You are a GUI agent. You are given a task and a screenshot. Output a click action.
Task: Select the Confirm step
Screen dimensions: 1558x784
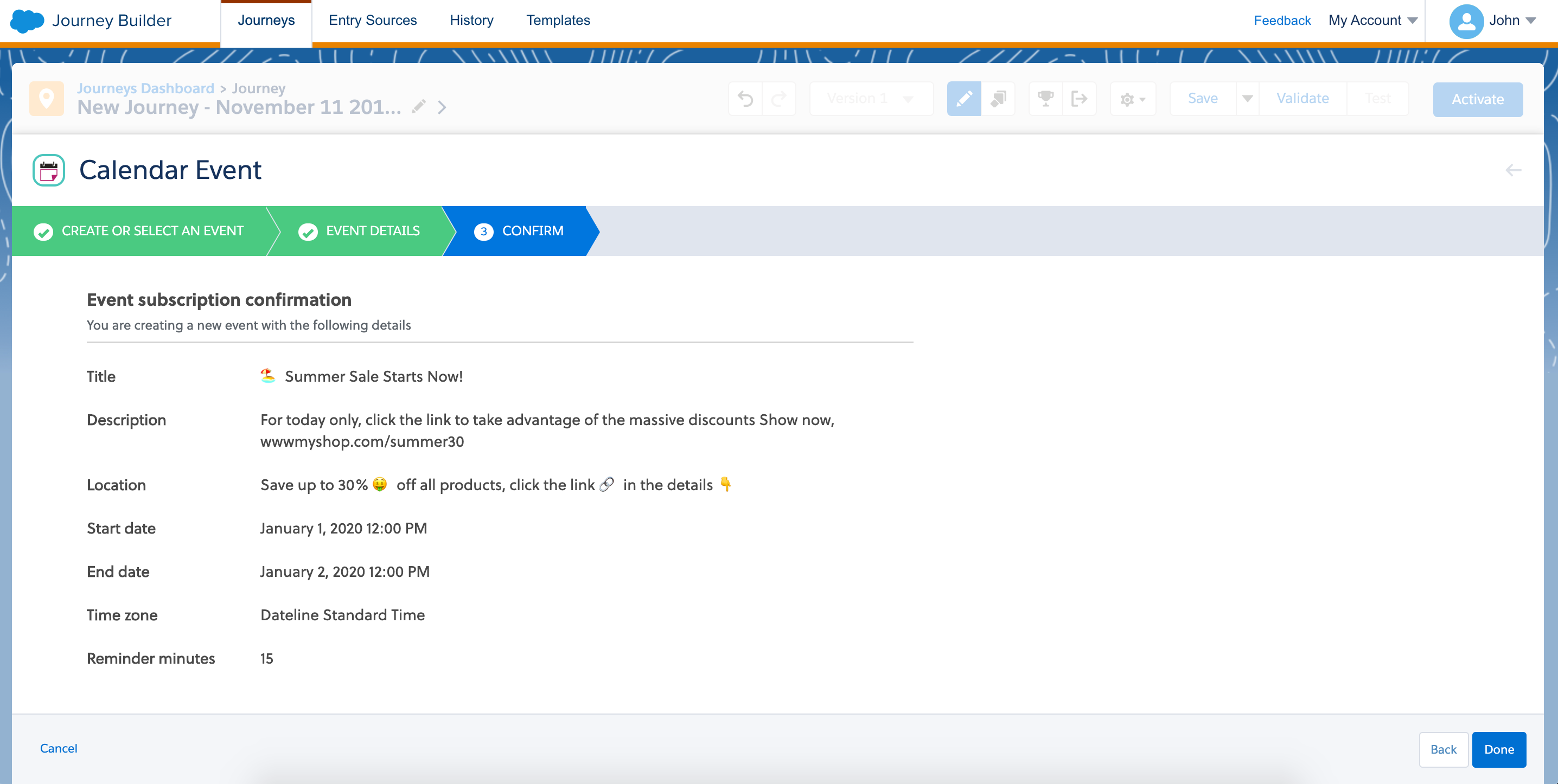[521, 231]
